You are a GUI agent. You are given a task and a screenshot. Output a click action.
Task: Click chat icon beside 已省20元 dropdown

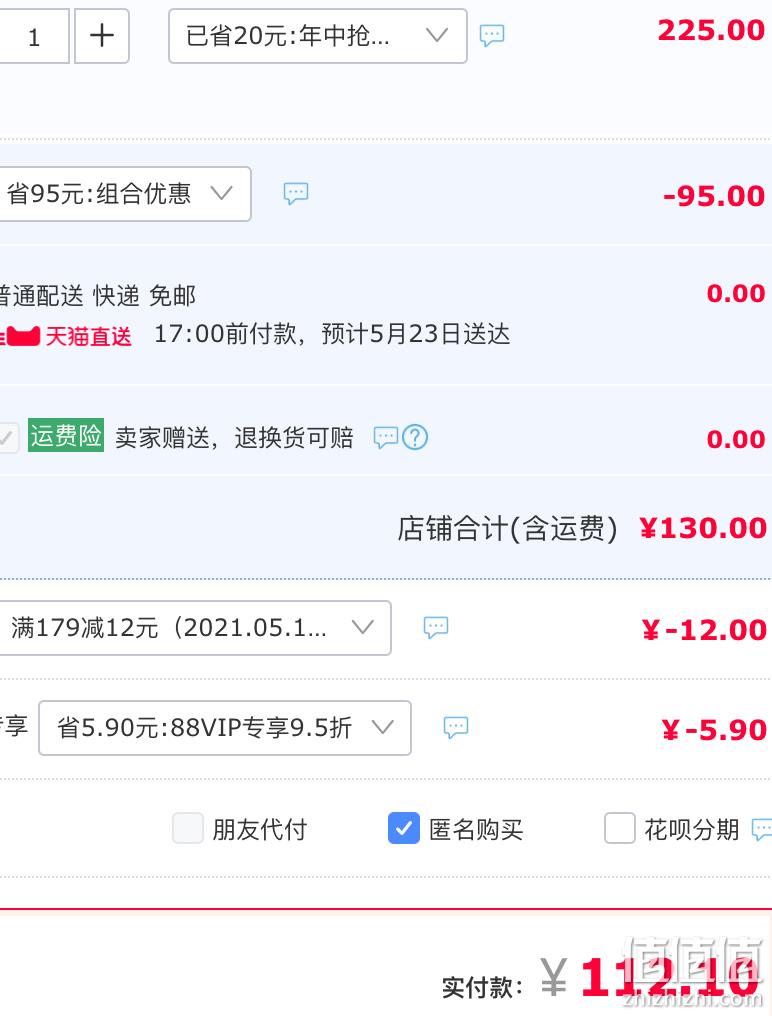491,35
